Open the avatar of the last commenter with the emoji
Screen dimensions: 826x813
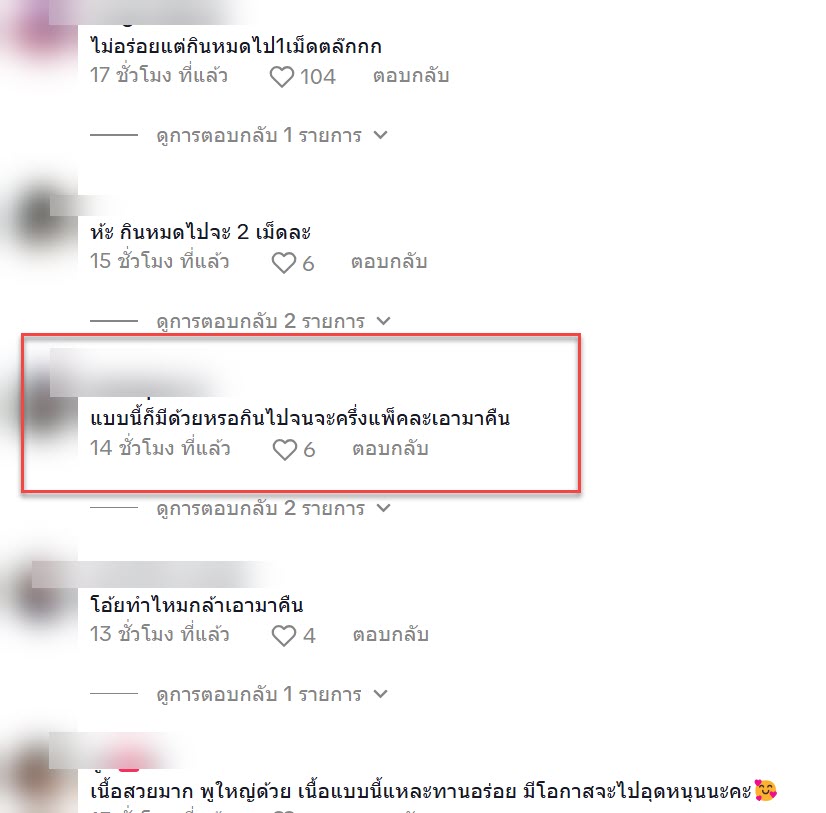tap(40, 777)
